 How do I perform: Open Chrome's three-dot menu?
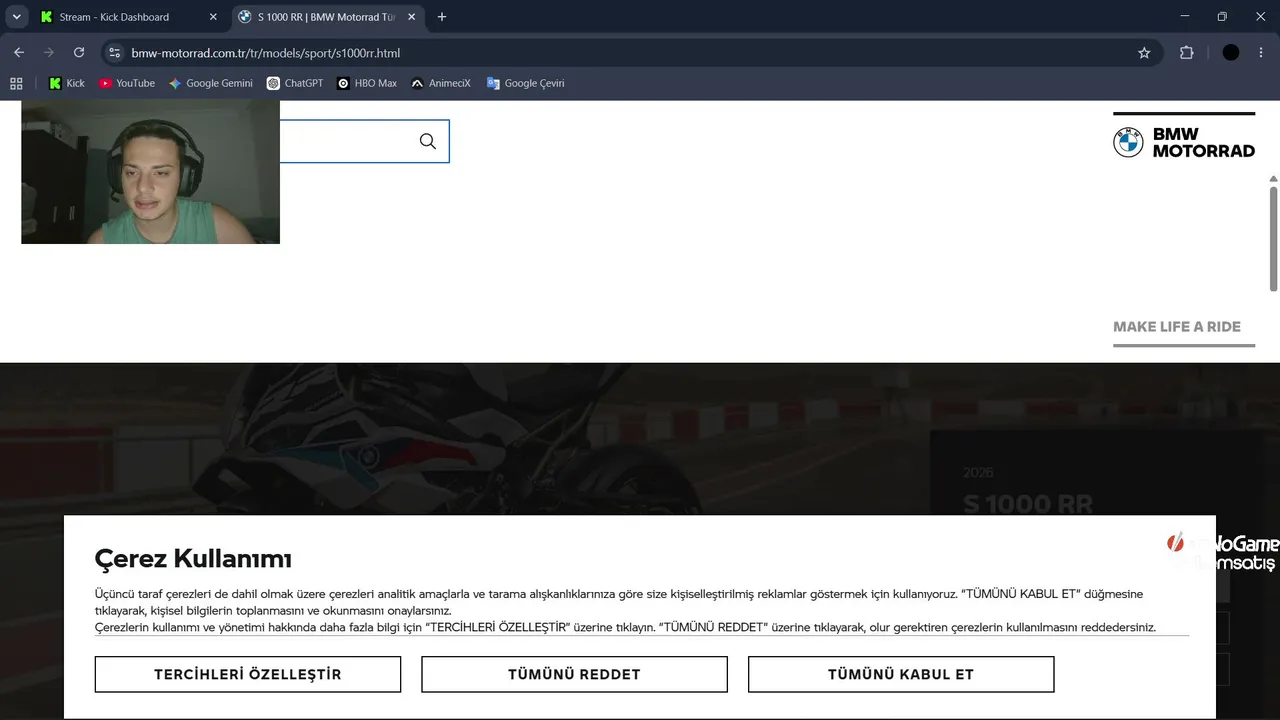[x=1262, y=53]
